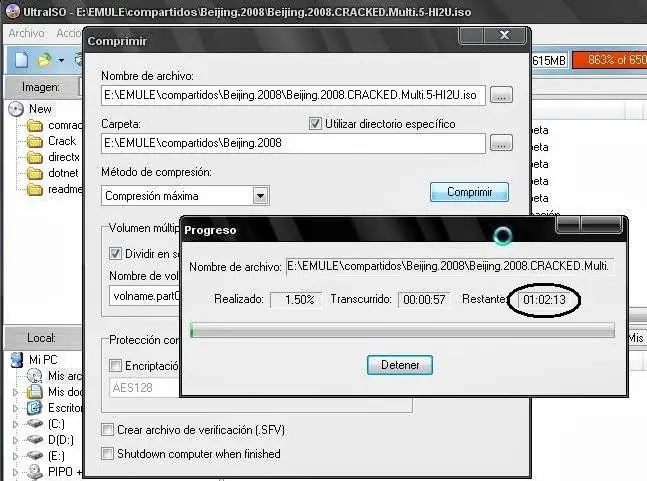Image resolution: width=647 pixels, height=481 pixels.
Task: Click the Mis documentos folder icon
Action: coord(34,391)
